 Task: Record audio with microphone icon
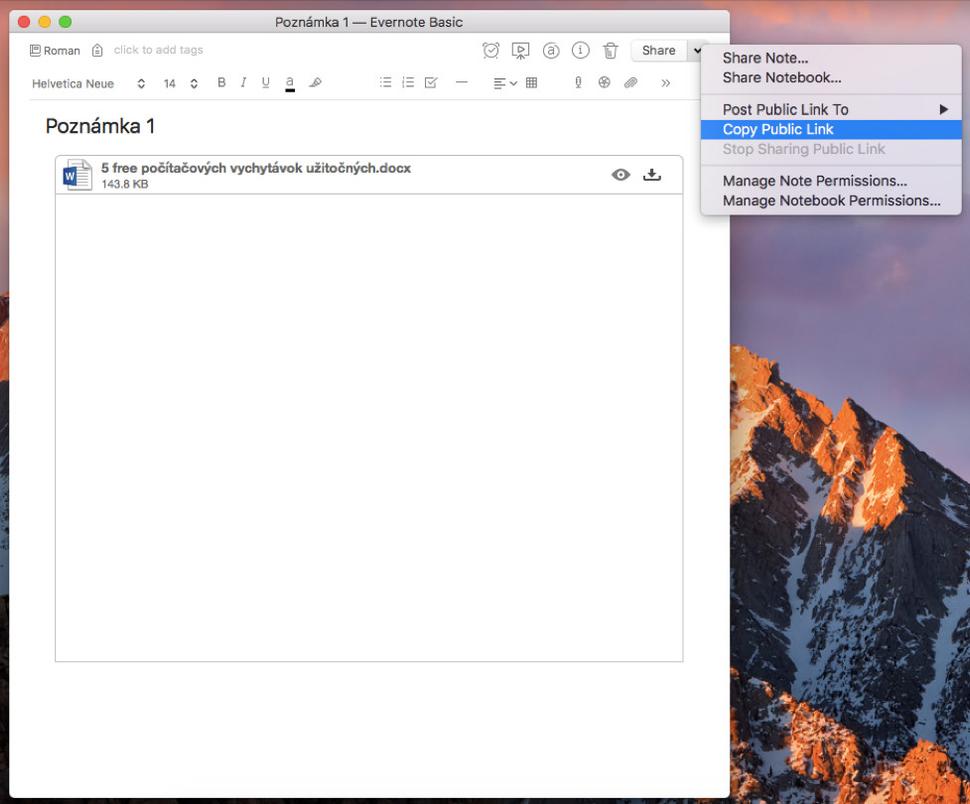578,82
